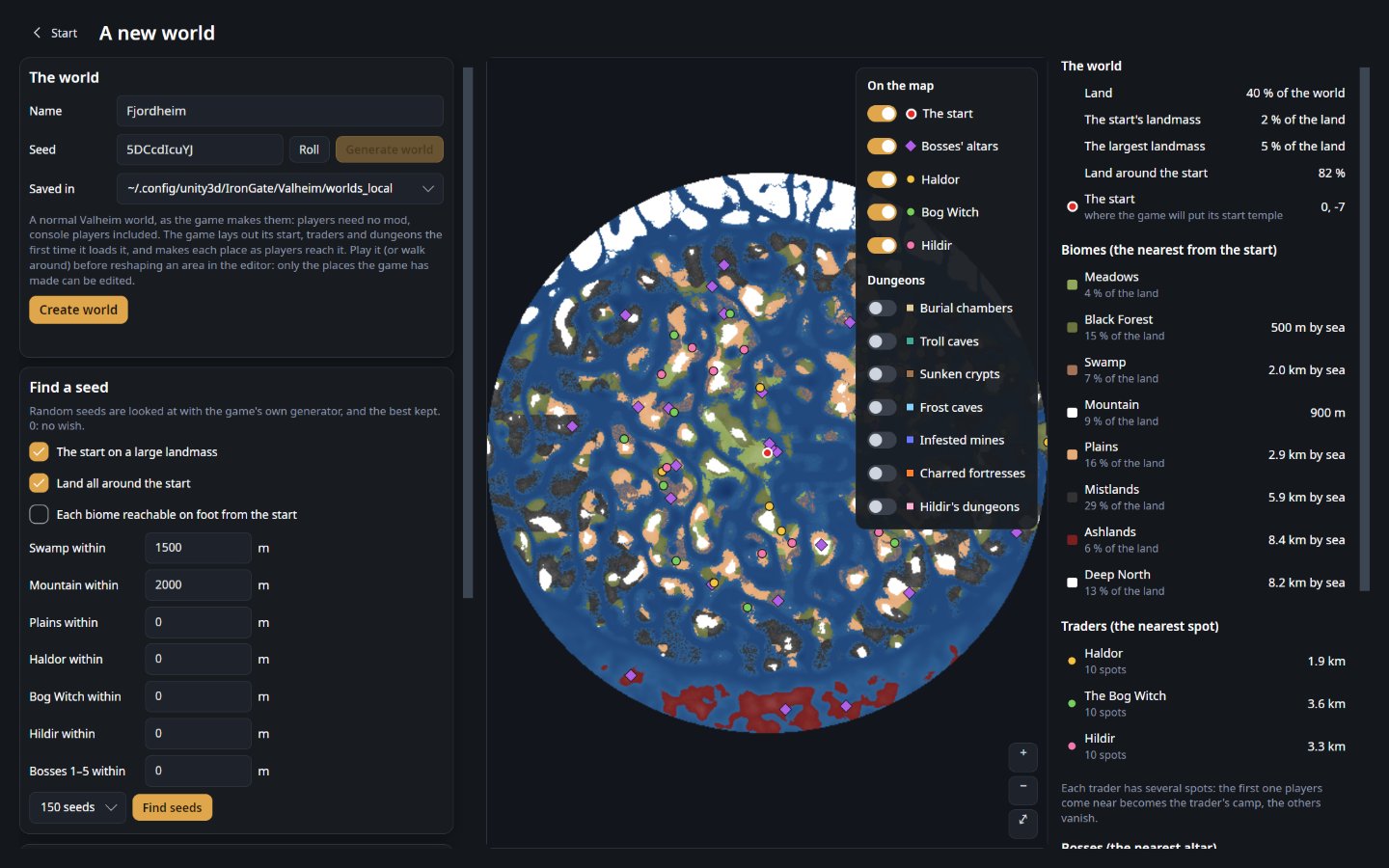Uncheck The start on a large landmass
Image resolution: width=1389 pixels, height=868 pixels.
(x=39, y=451)
